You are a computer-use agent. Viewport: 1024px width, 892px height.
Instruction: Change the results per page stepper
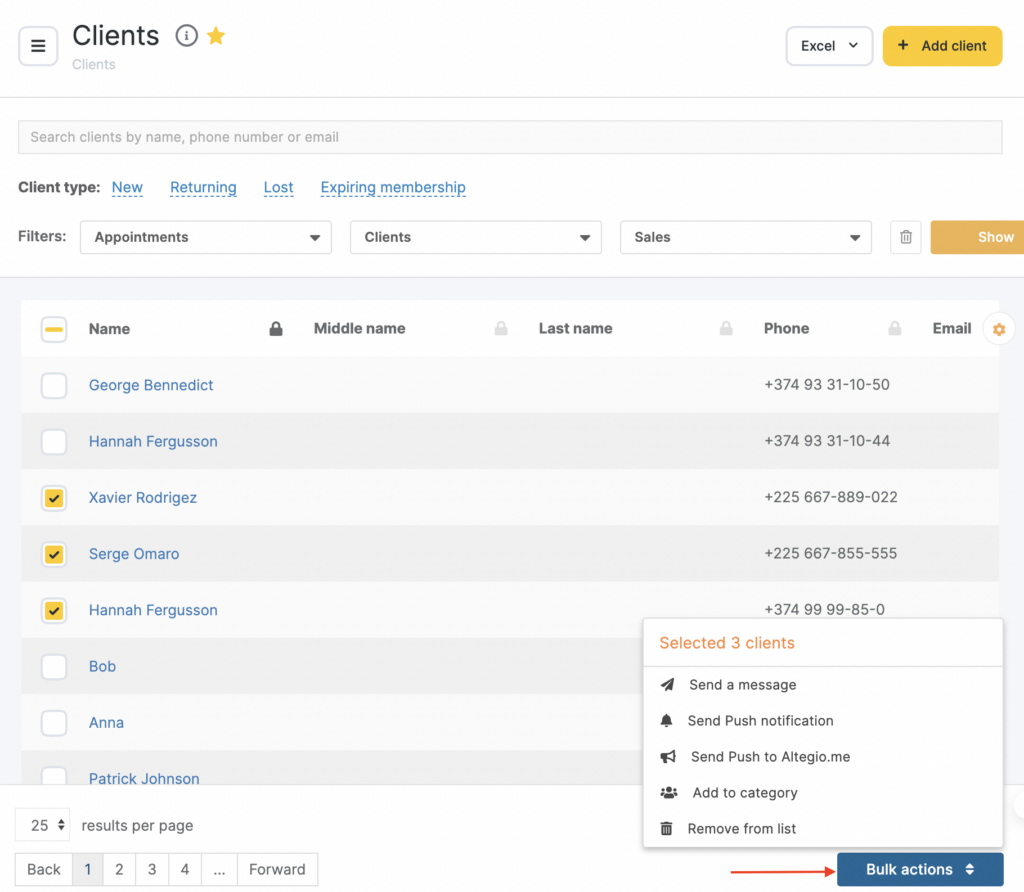(43, 825)
